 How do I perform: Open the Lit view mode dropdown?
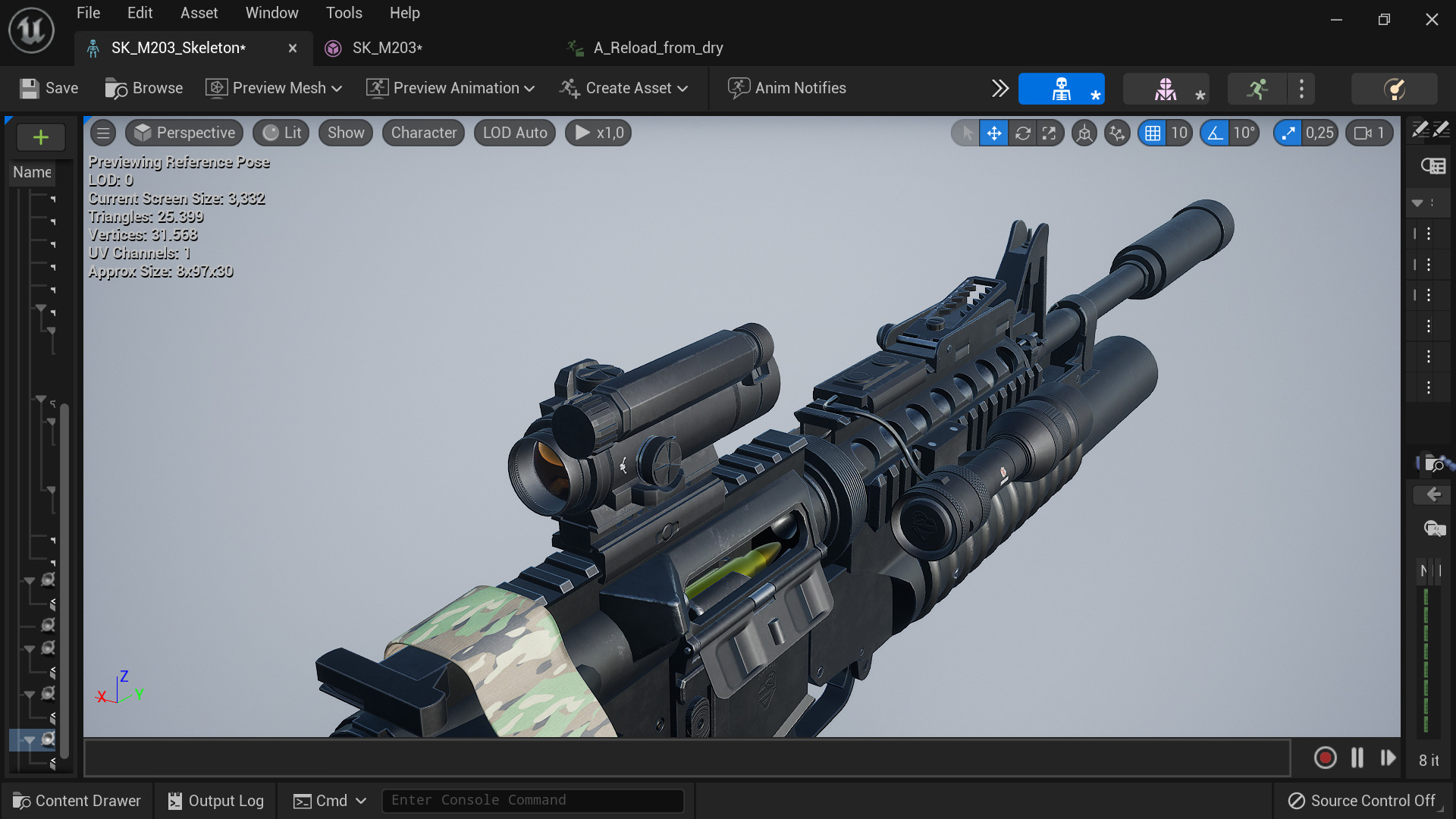(x=281, y=133)
